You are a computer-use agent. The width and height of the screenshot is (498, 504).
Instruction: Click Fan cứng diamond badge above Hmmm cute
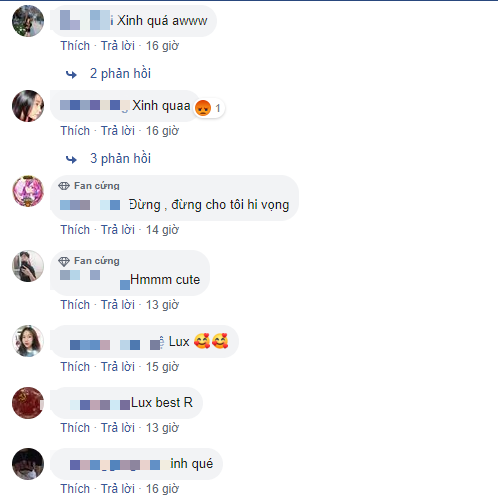64,261
